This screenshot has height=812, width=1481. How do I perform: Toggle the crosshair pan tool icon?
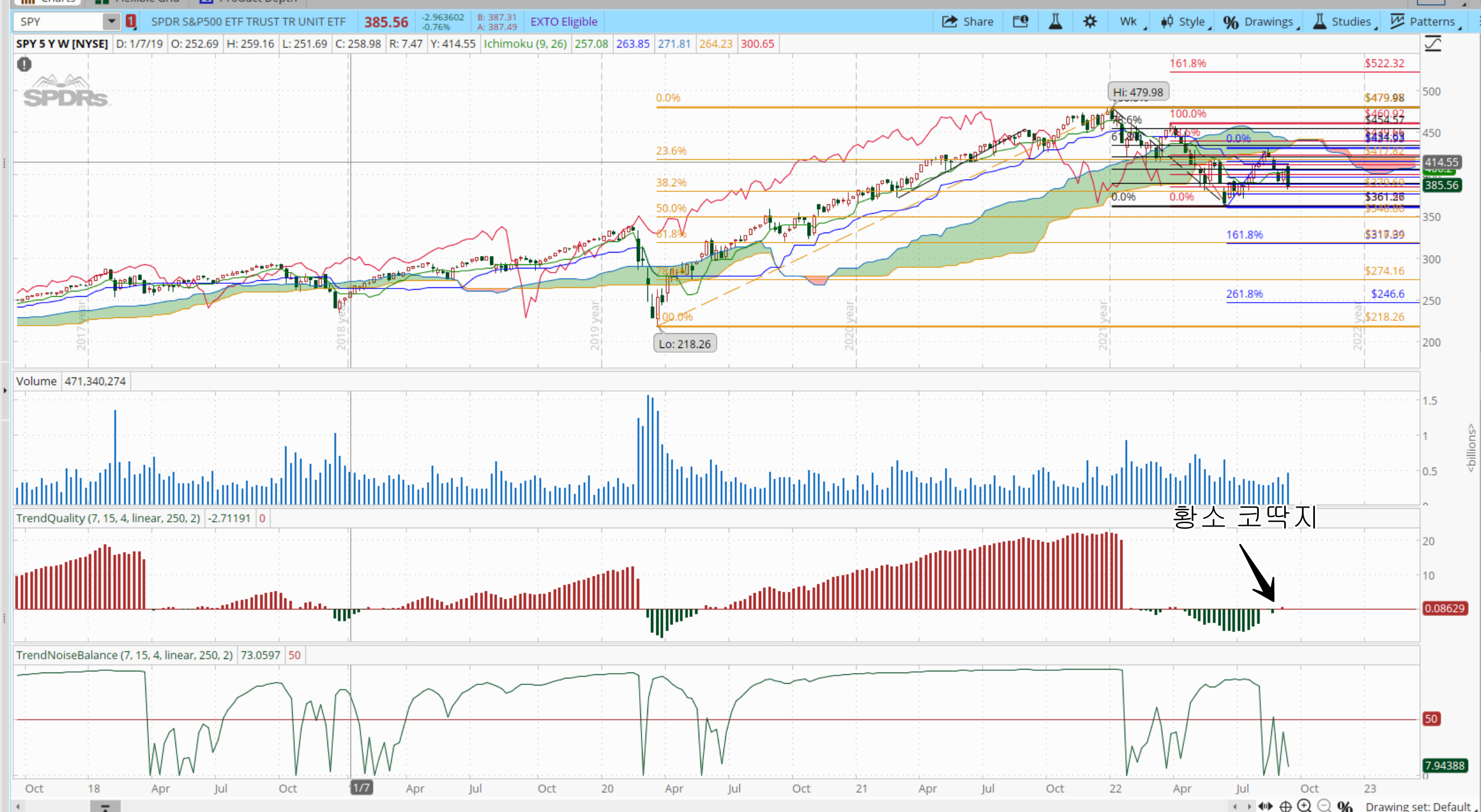point(1285,806)
